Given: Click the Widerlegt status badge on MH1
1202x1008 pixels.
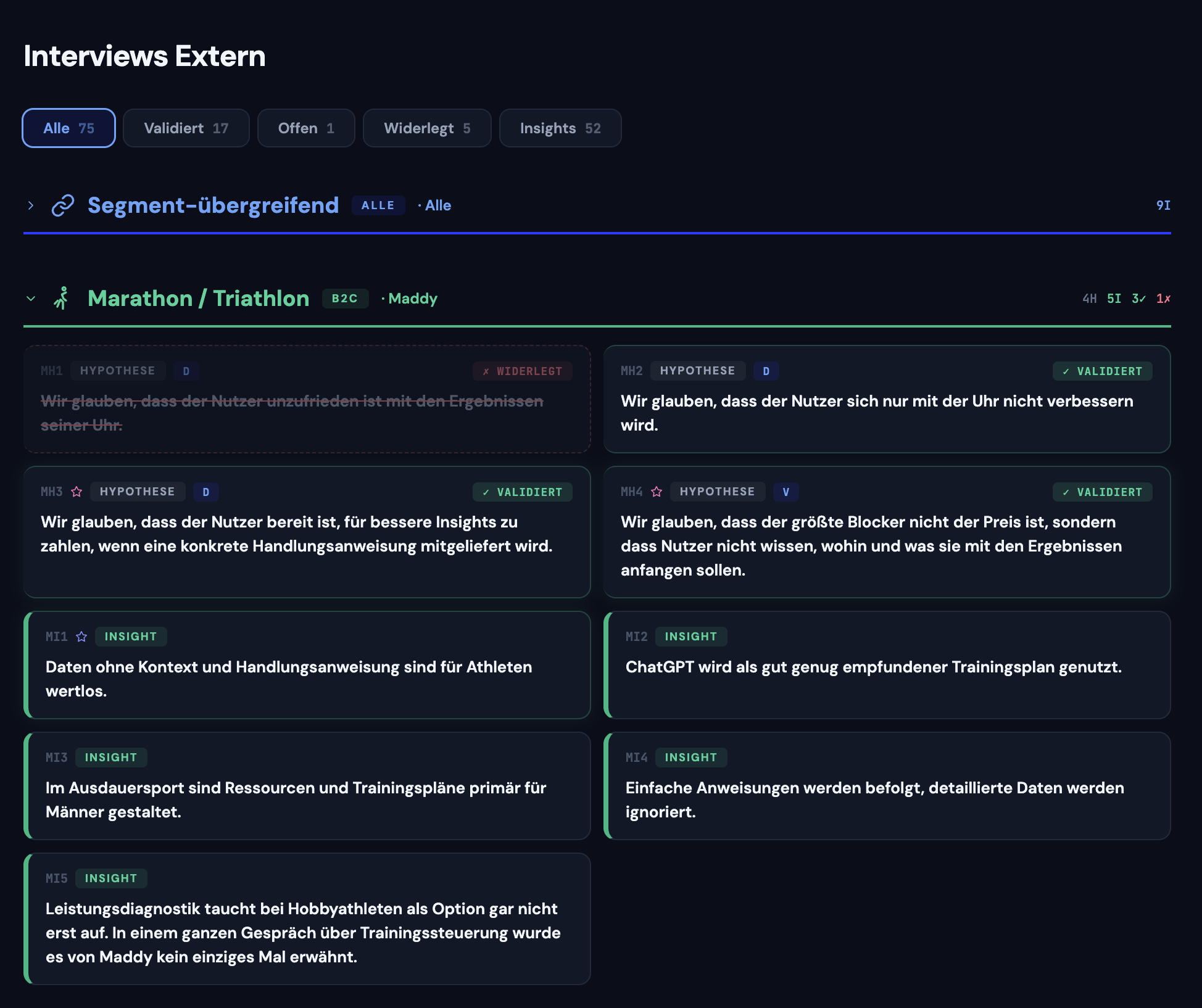Looking at the screenshot, I should click(523, 371).
